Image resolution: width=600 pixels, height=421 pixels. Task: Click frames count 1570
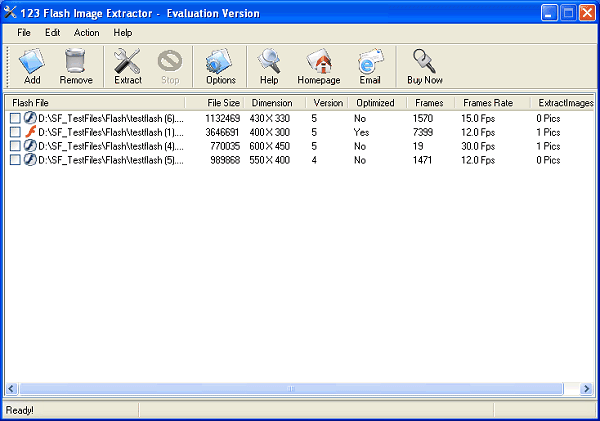tap(423, 118)
